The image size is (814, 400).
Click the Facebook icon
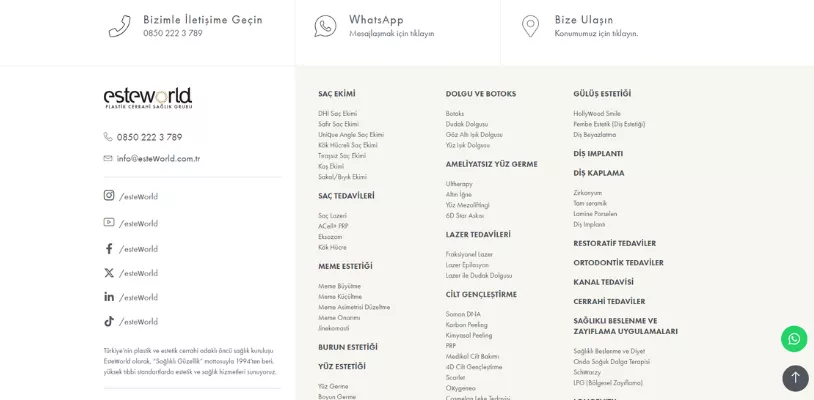pyautogui.click(x=109, y=249)
